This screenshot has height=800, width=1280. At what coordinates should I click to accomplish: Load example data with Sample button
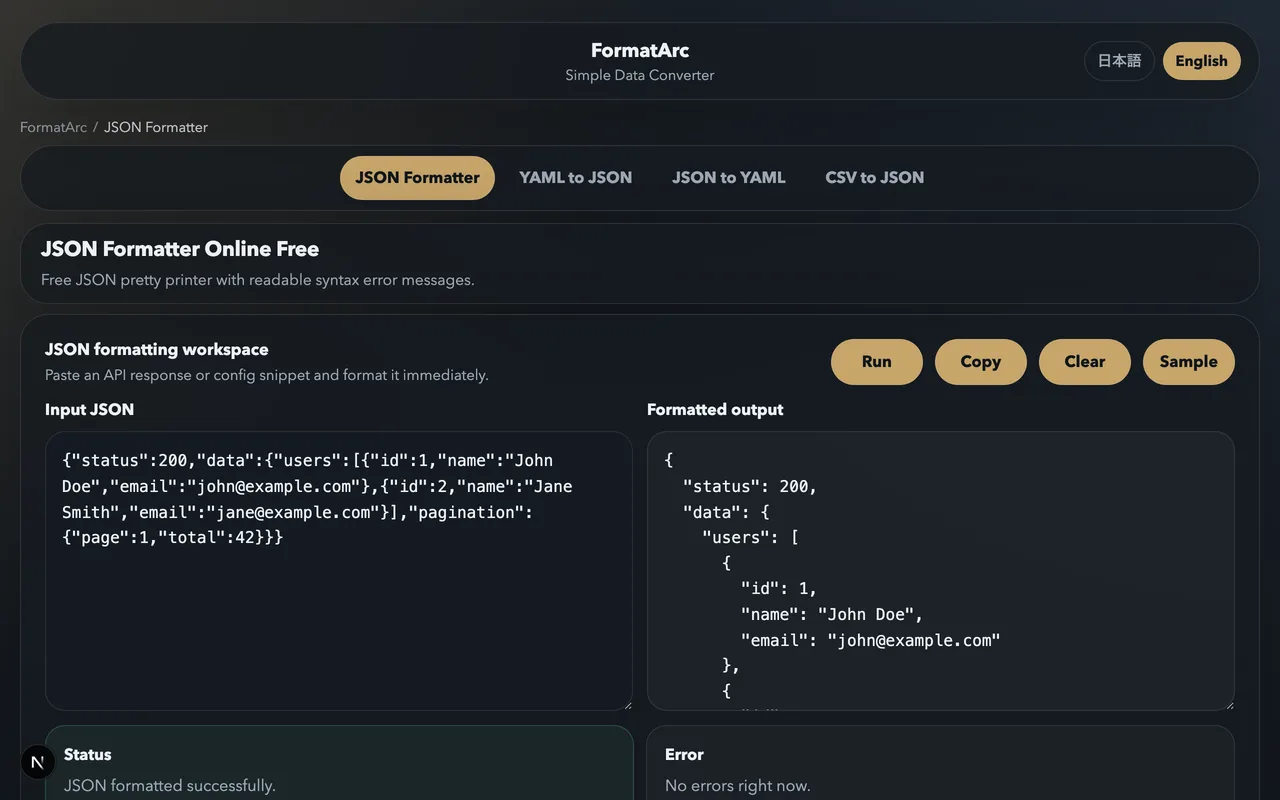[1188, 362]
